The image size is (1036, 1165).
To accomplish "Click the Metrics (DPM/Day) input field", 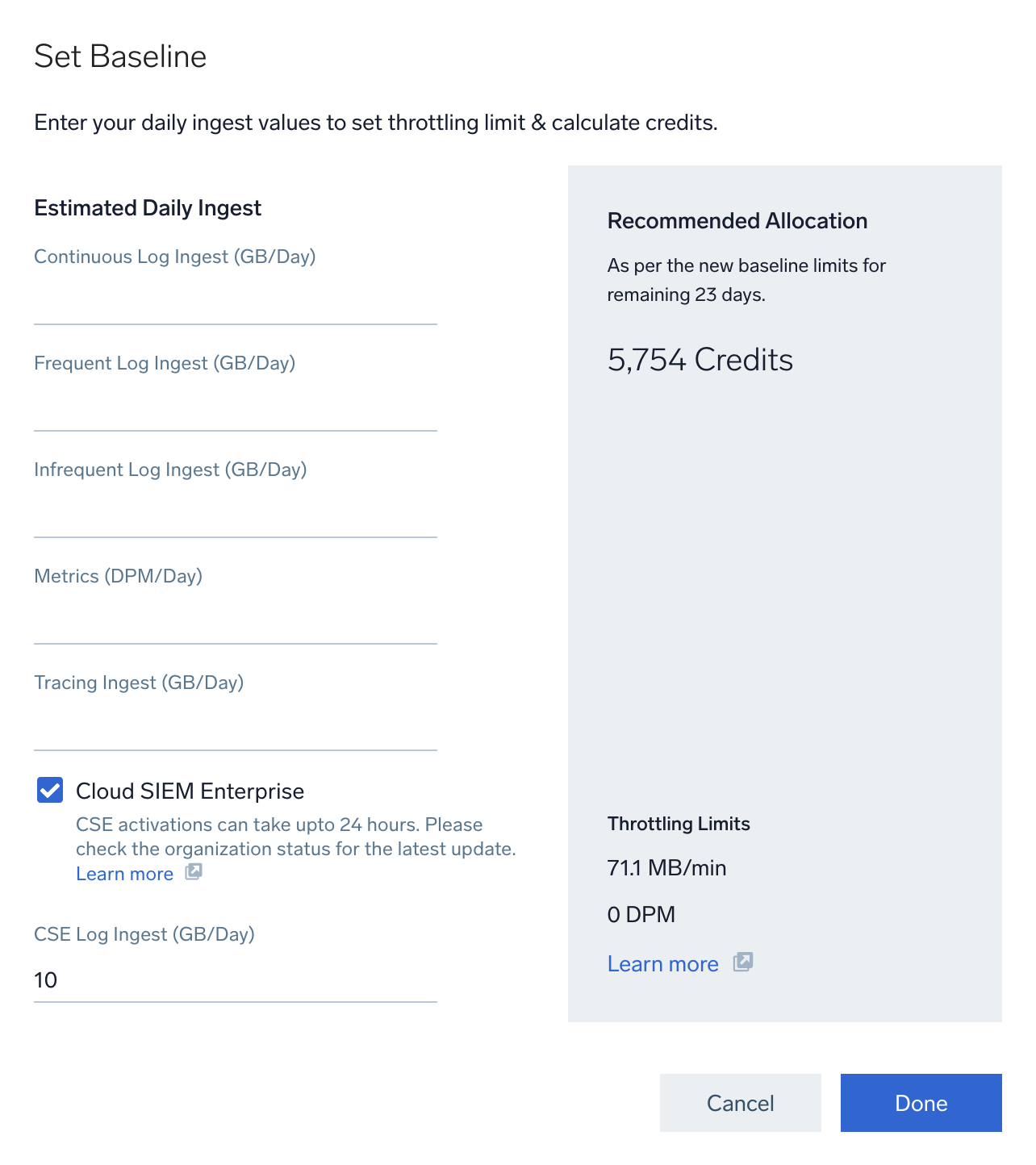I will [x=236, y=621].
